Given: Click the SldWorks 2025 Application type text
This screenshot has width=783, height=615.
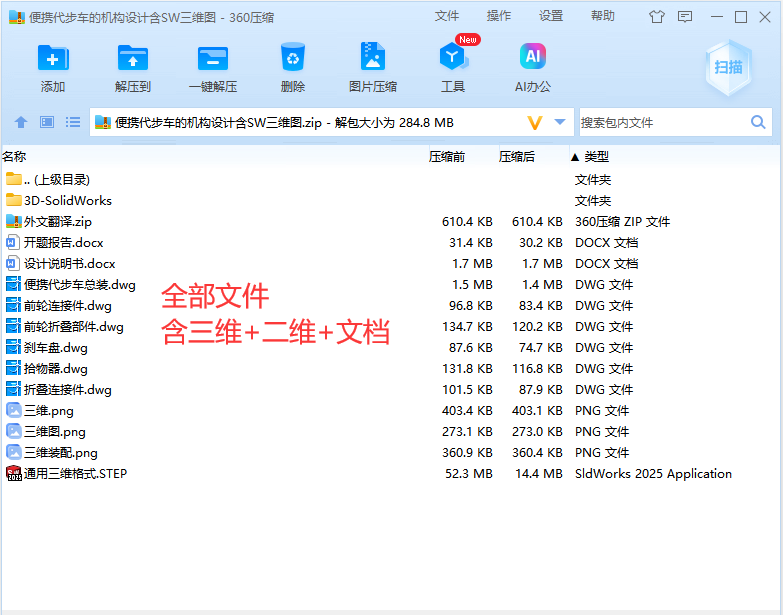Looking at the screenshot, I should [x=653, y=473].
